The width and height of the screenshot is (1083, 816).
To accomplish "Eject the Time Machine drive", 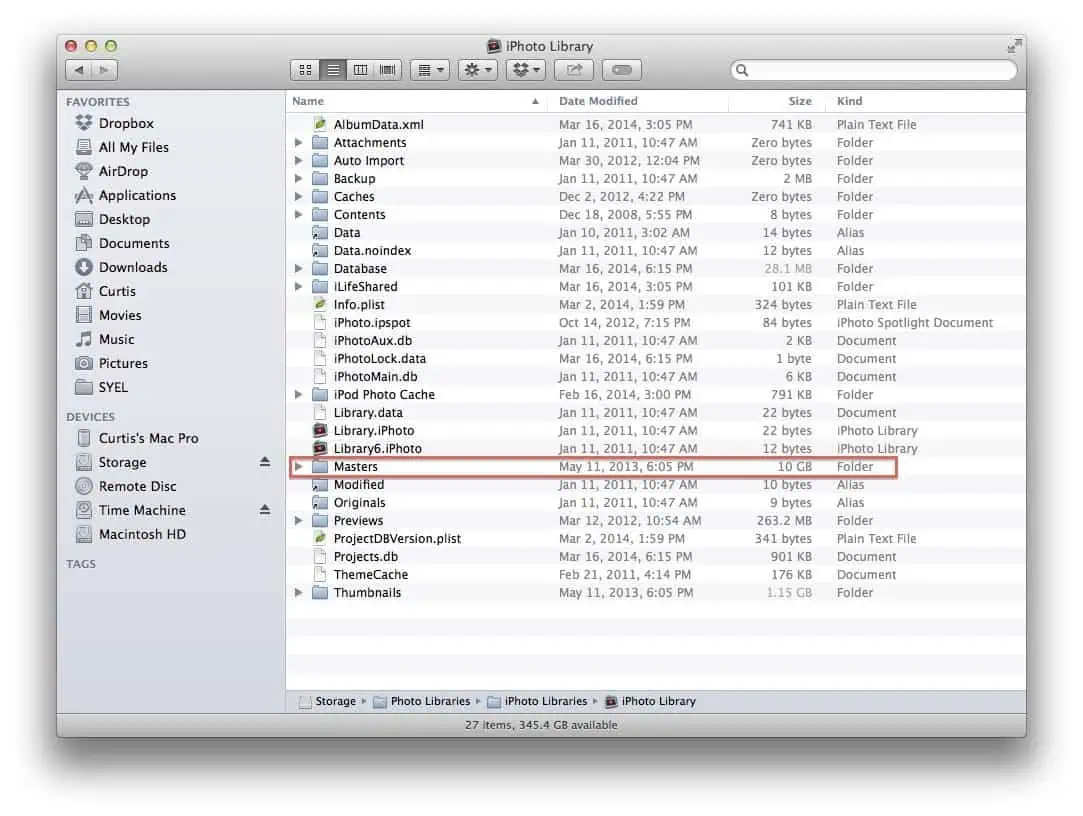I will click(265, 510).
